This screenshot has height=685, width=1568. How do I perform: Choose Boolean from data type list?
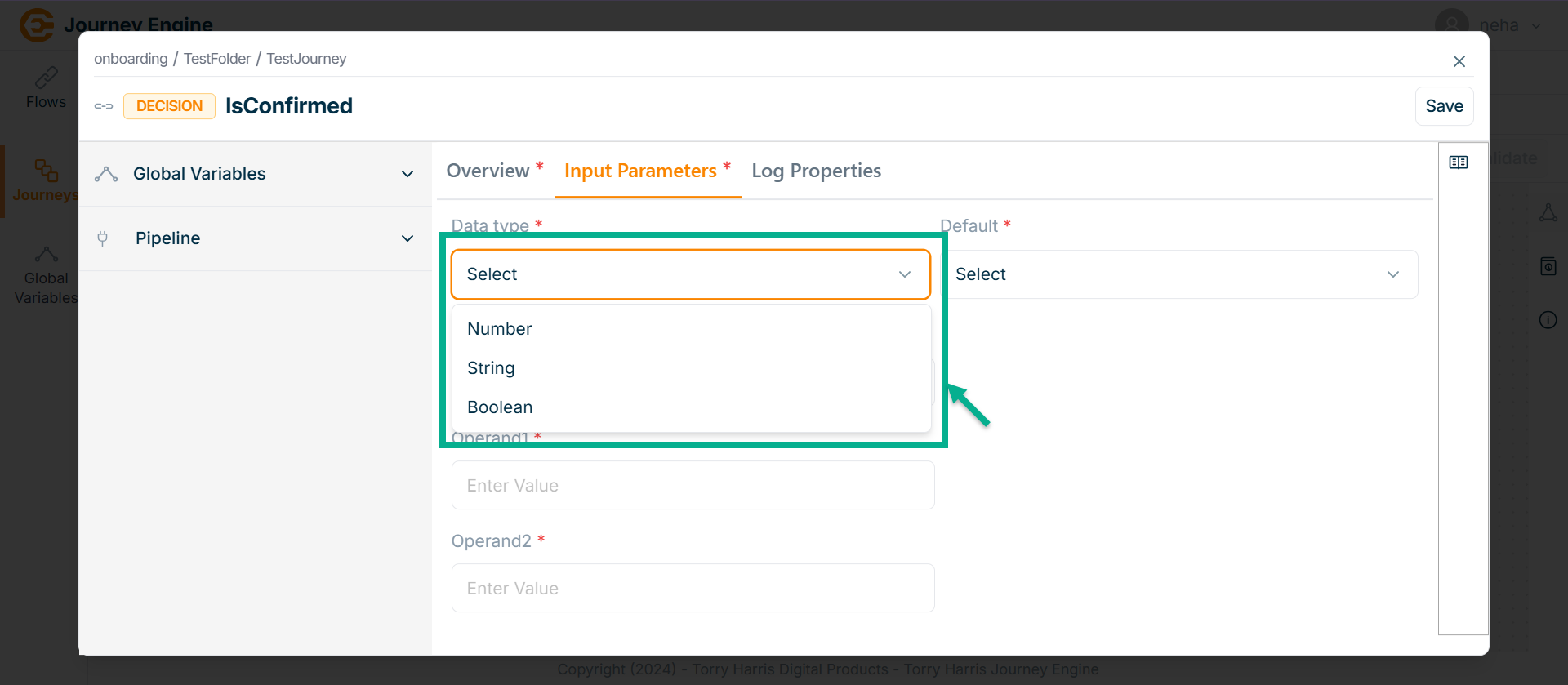pos(500,407)
